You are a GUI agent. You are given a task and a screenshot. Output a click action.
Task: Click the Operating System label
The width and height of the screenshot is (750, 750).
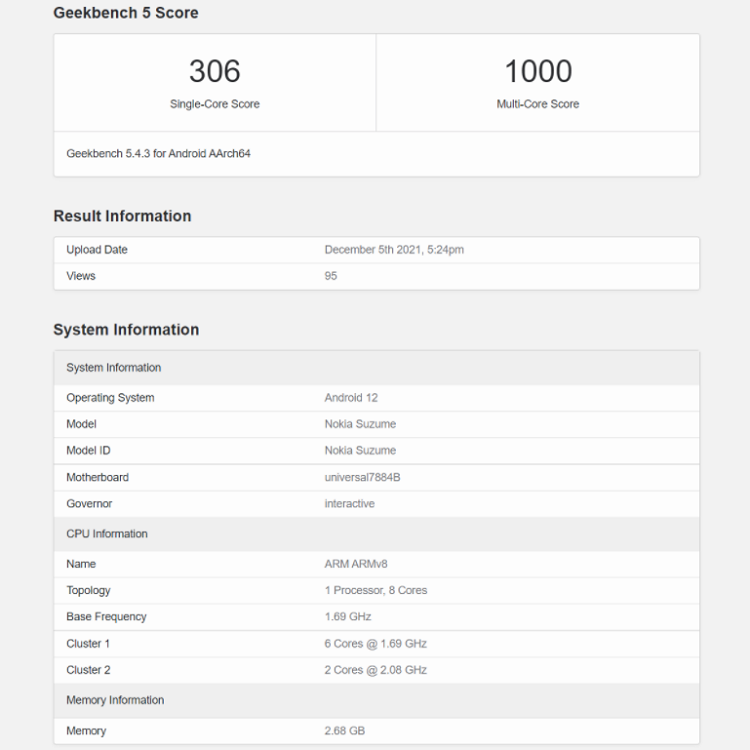[x=110, y=398]
